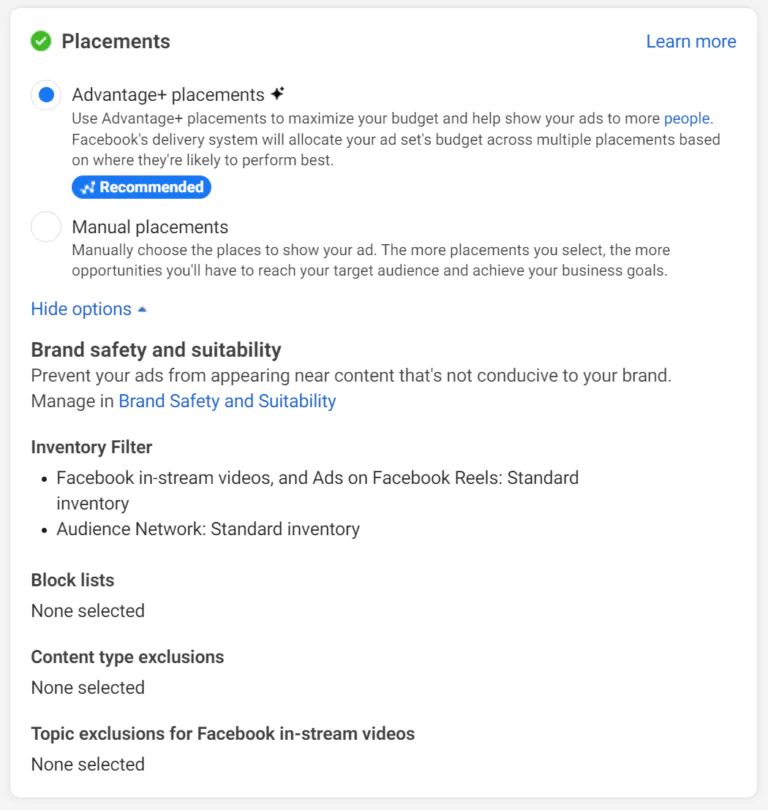Screen dimensions: 768x810
Task: Click the chart icon inside Recommended badge
Action: (x=87, y=188)
